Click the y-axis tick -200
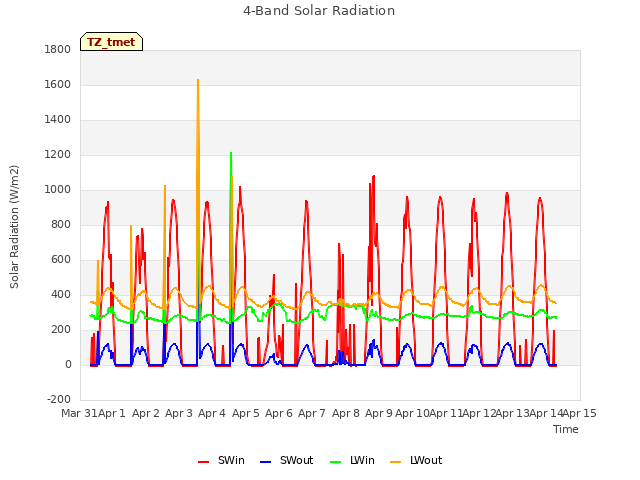Image resolution: width=640 pixels, height=480 pixels. 59,400
